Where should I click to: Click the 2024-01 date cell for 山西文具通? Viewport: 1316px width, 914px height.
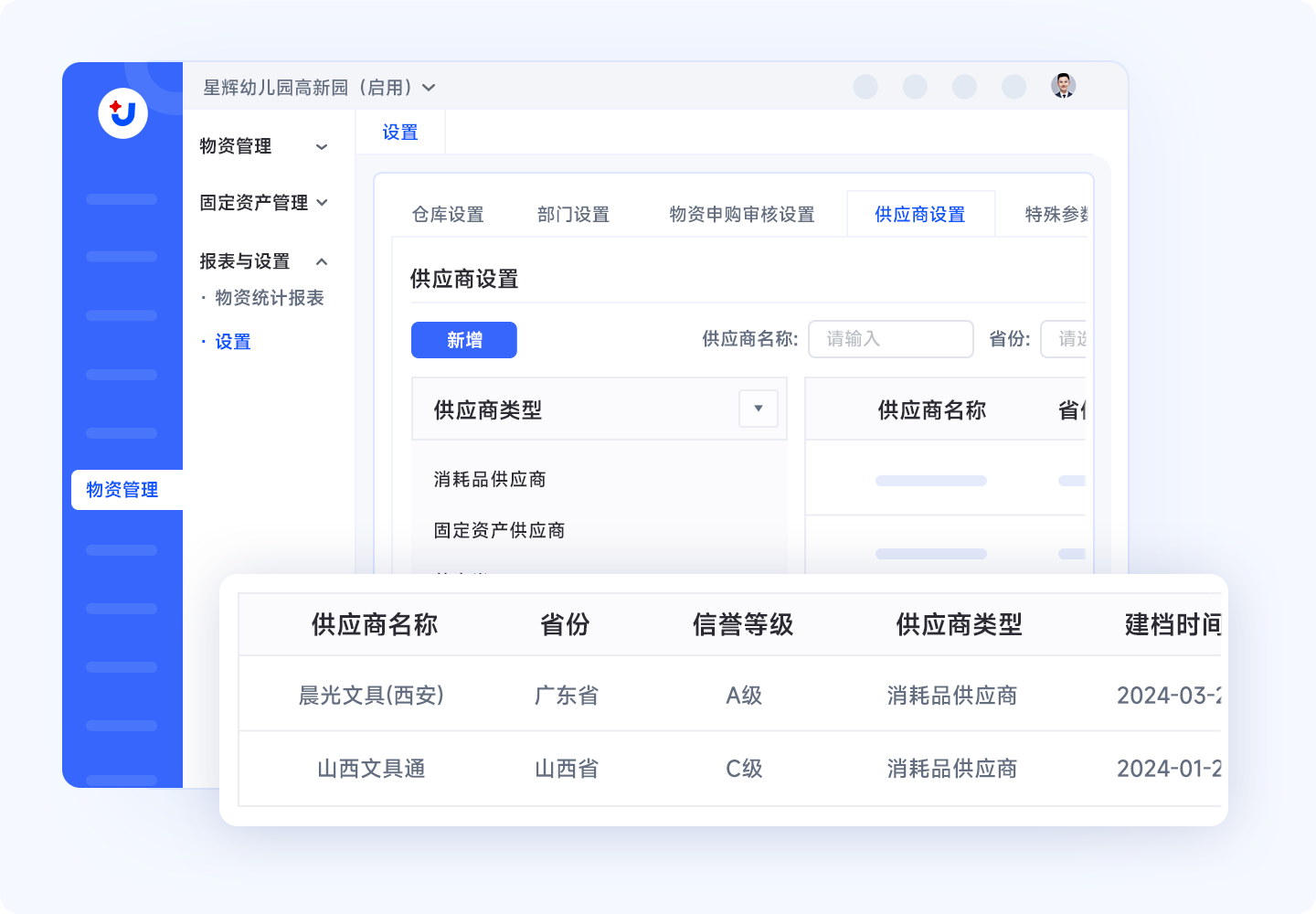click(x=1170, y=769)
